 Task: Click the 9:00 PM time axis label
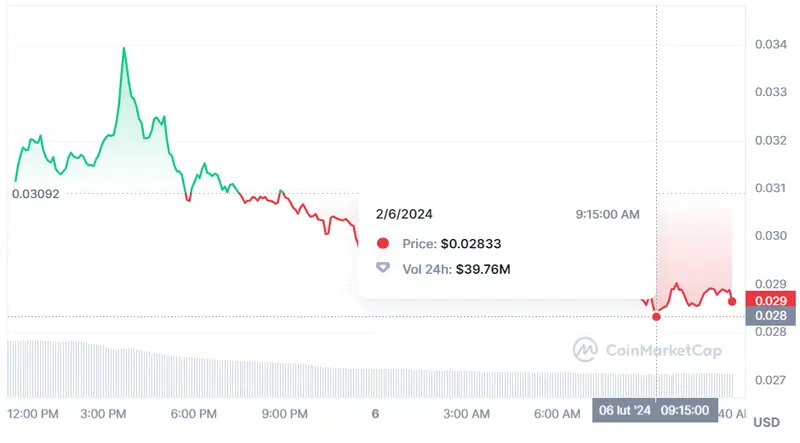click(x=283, y=413)
